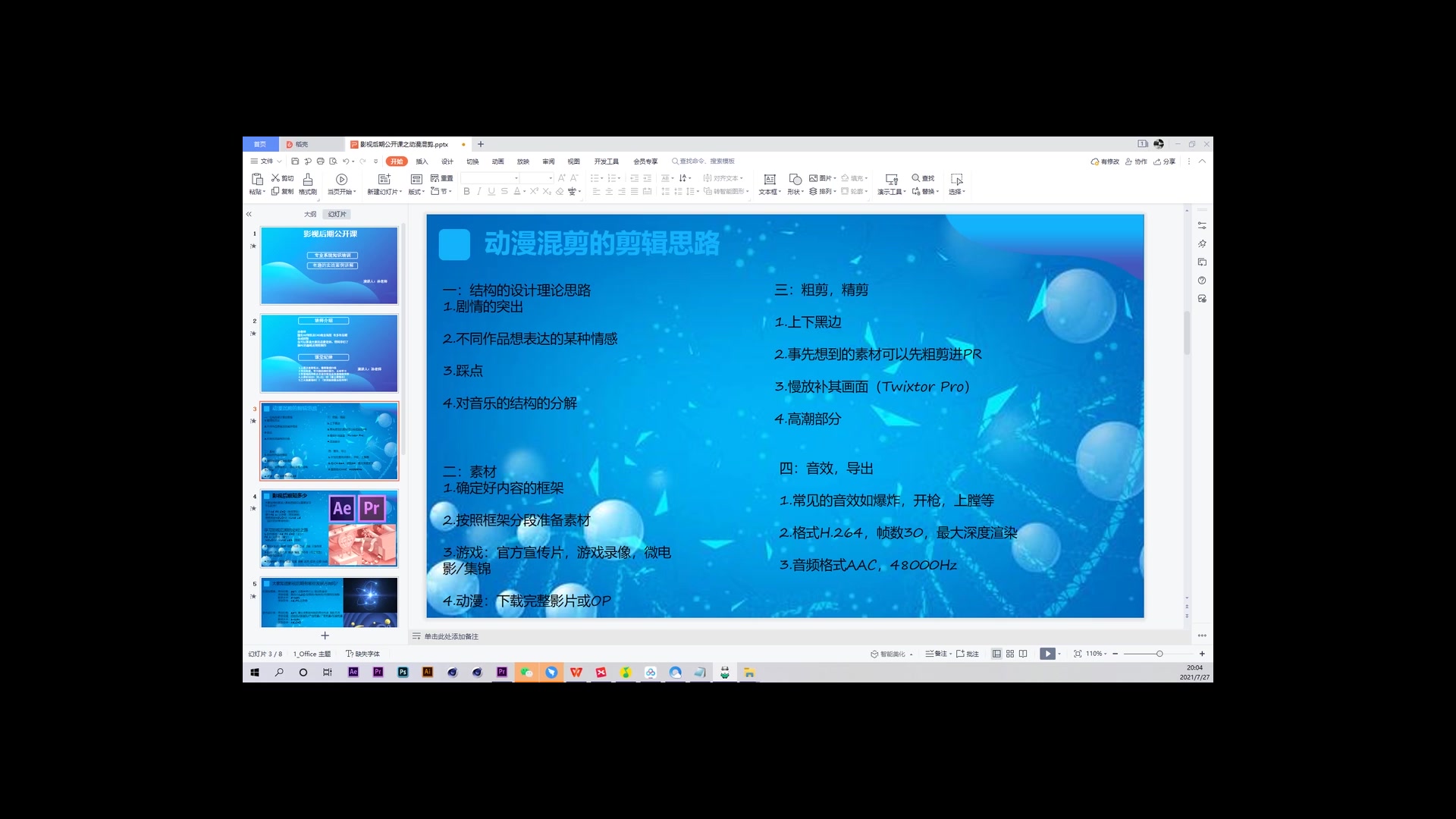Click zoom out minus button
The height and width of the screenshot is (819, 1456).
click(1115, 654)
